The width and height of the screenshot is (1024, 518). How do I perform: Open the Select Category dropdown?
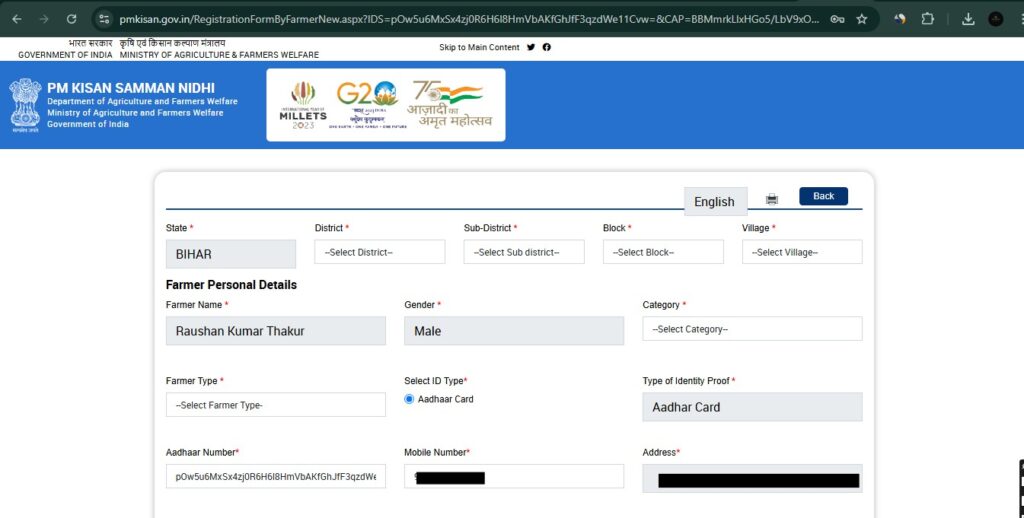click(x=751, y=329)
